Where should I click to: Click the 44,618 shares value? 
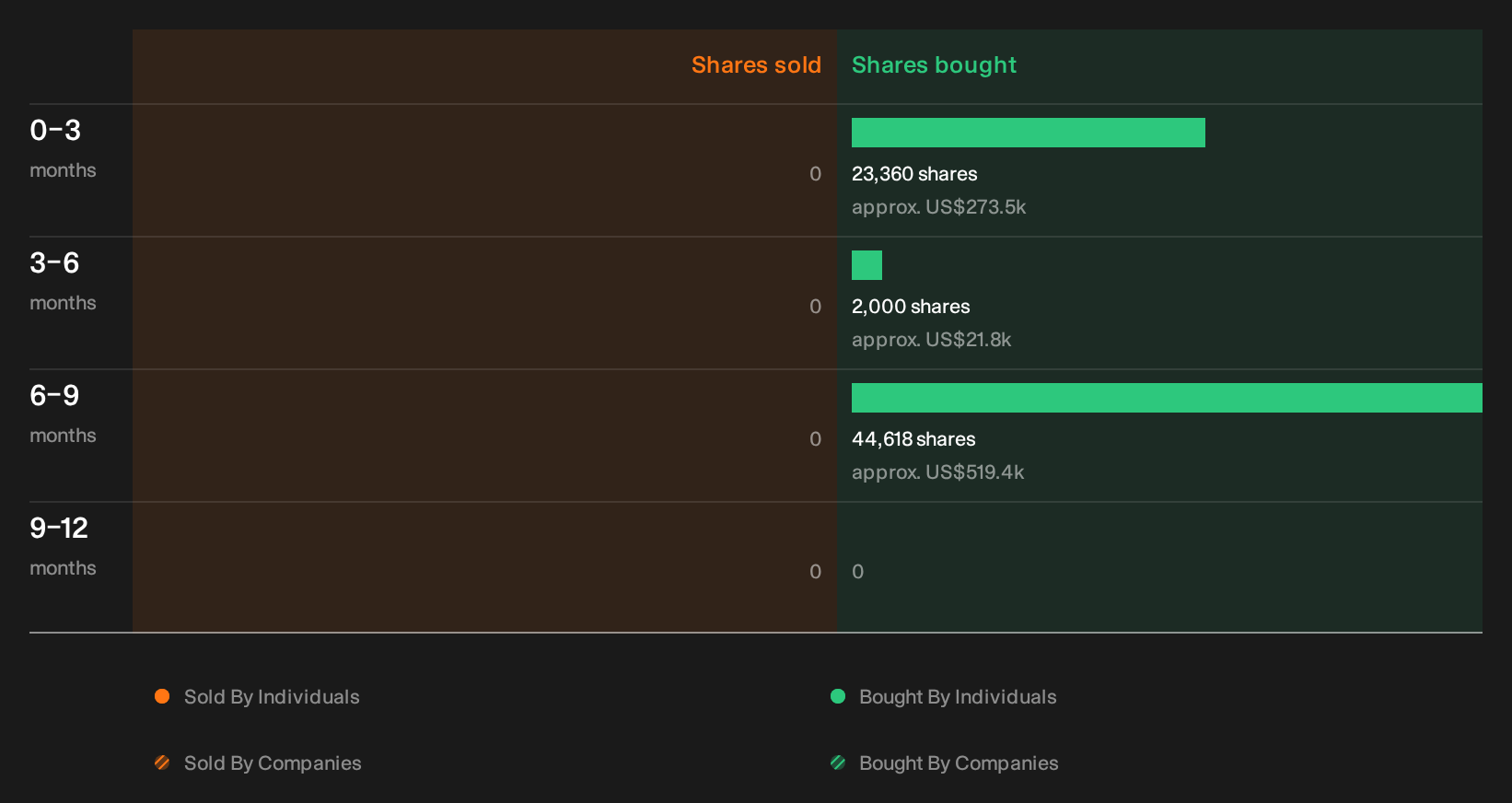point(913,439)
